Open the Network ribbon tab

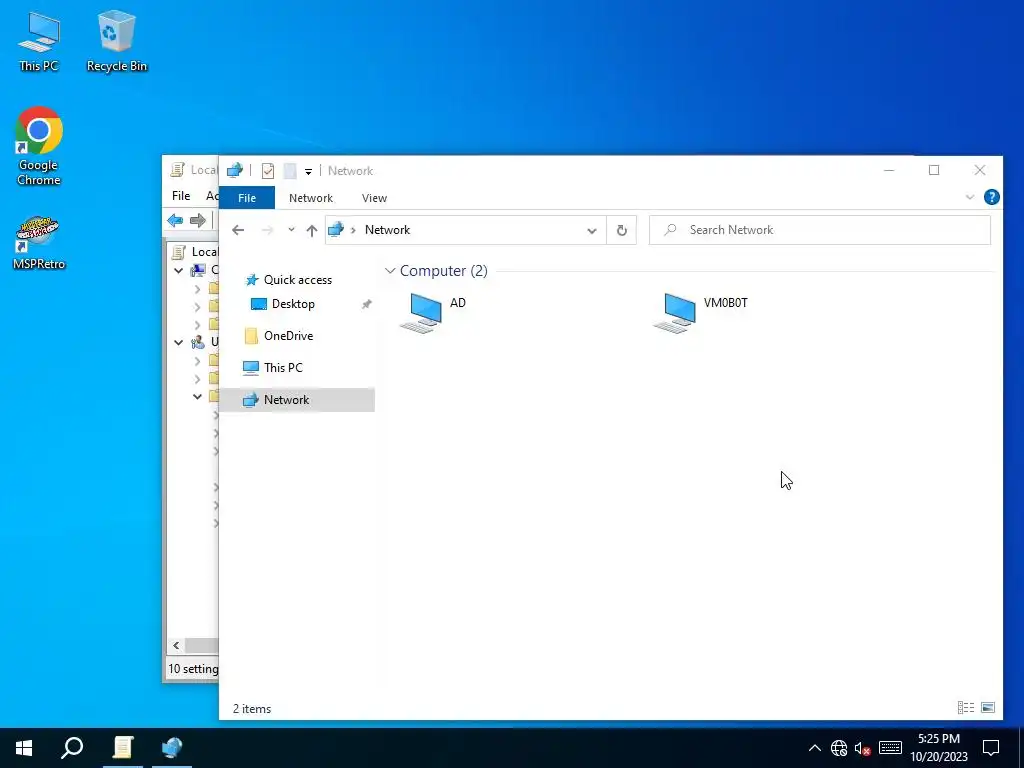311,198
